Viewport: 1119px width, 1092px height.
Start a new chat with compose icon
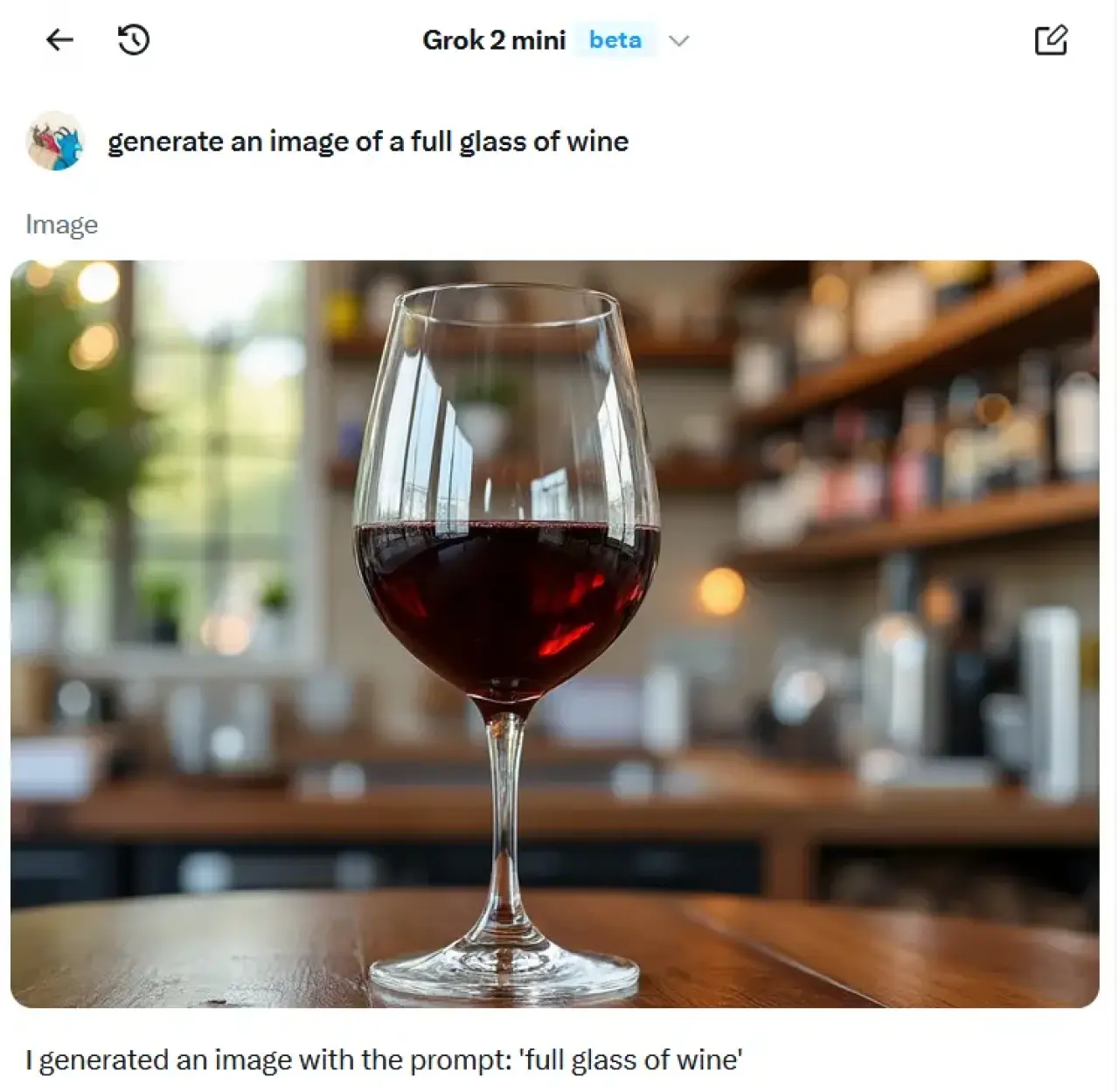point(1050,40)
